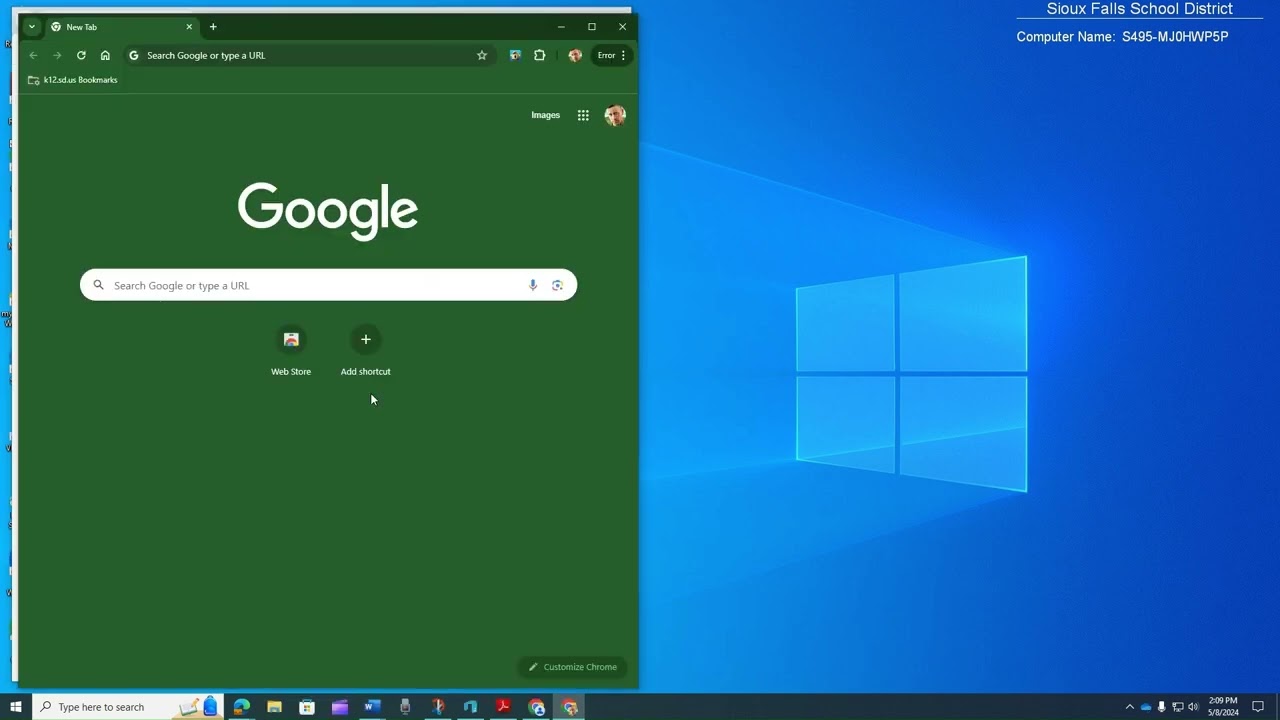Go to the Home page
This screenshot has width=1280, height=720.
[105, 55]
